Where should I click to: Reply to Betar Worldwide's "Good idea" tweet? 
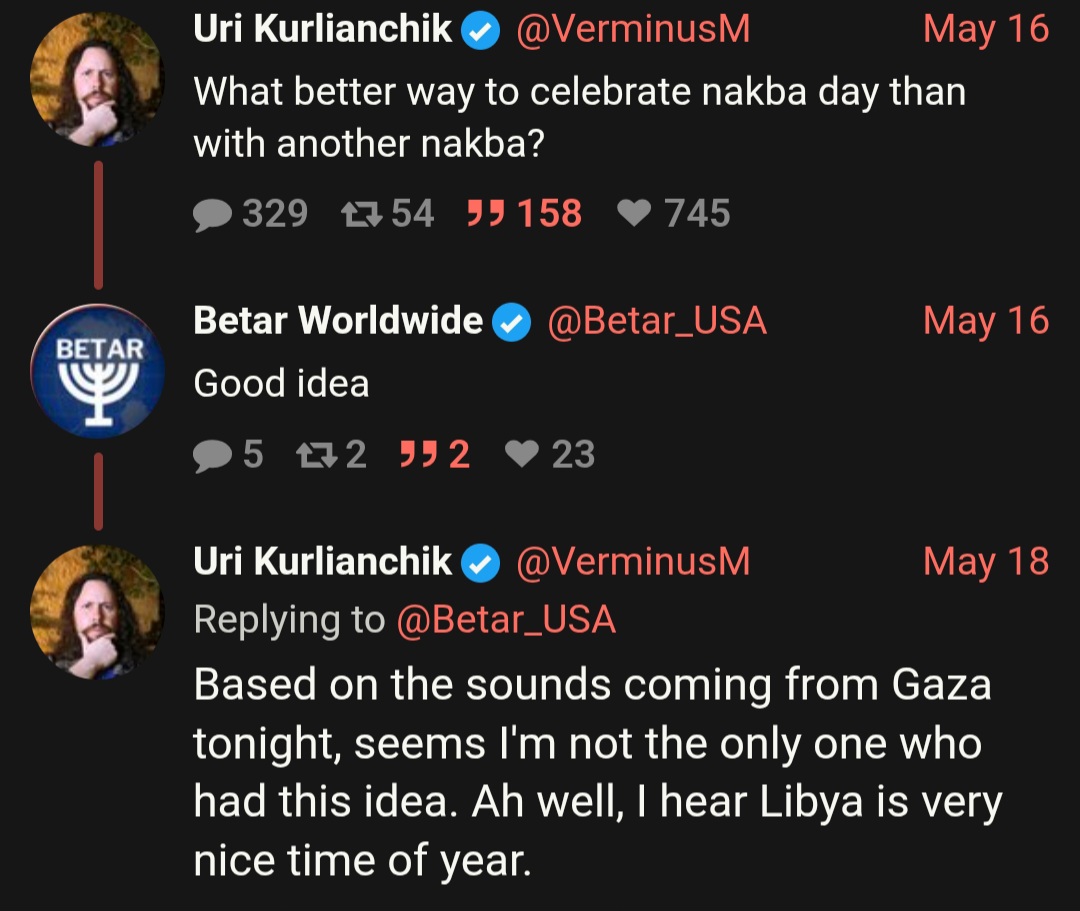(x=211, y=455)
